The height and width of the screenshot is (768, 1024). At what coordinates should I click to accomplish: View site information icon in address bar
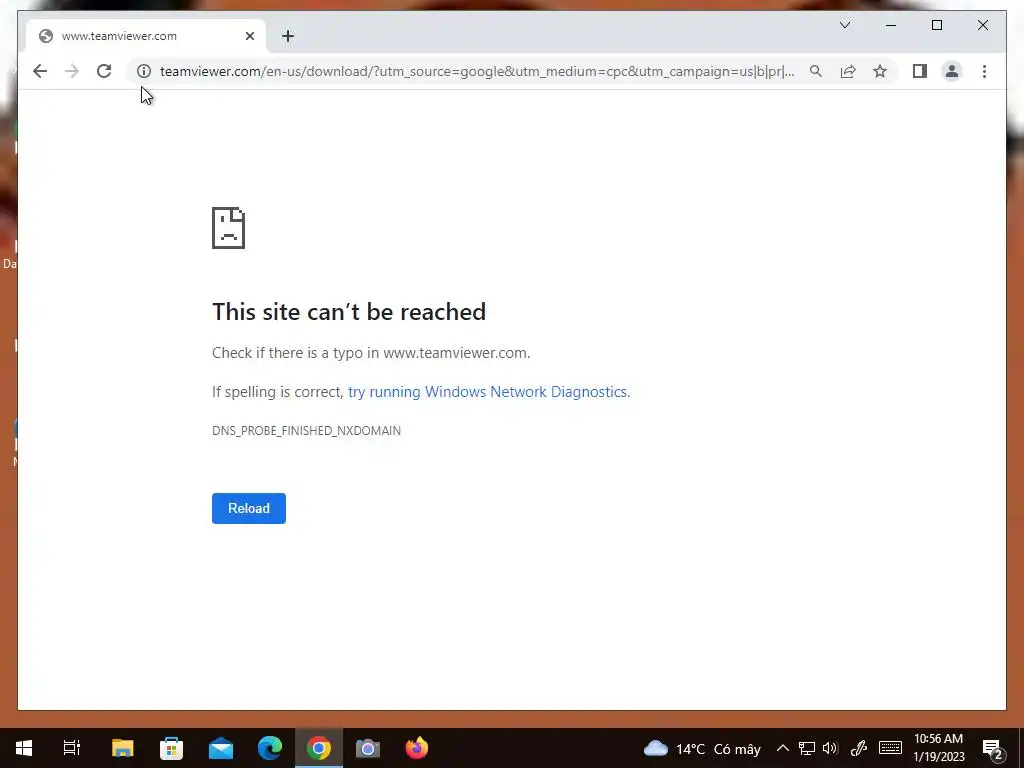[144, 71]
